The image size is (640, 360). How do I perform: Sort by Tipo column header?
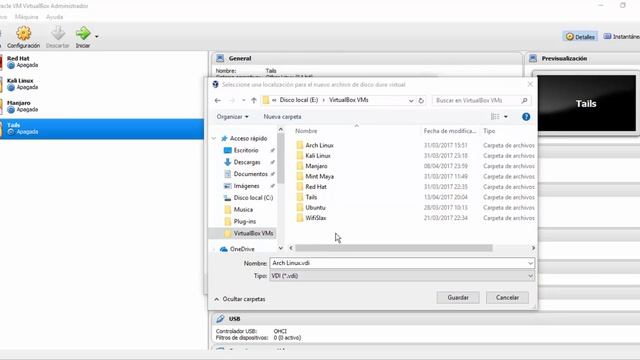point(489,131)
